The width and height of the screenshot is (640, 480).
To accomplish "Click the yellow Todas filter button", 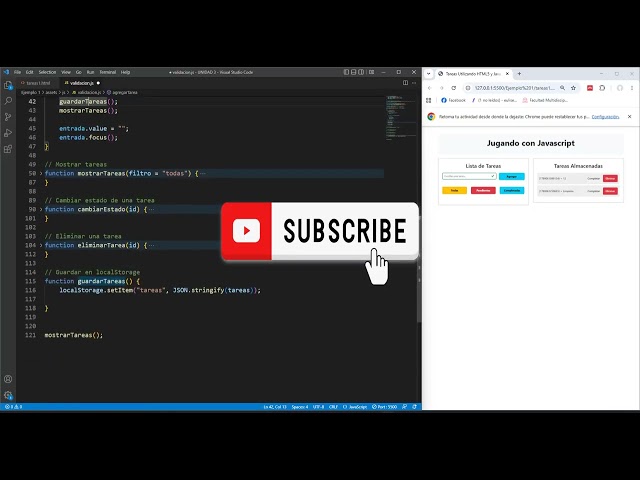I will 454,191.
